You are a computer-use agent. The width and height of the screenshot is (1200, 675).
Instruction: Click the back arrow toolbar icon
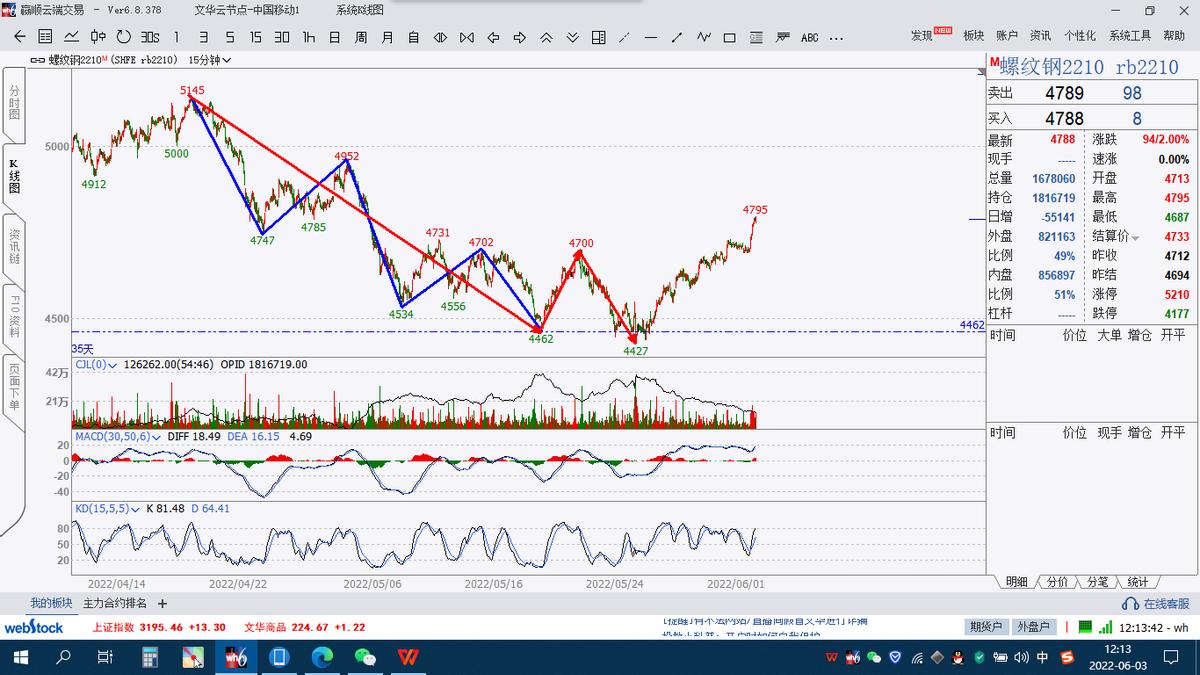(x=19, y=37)
